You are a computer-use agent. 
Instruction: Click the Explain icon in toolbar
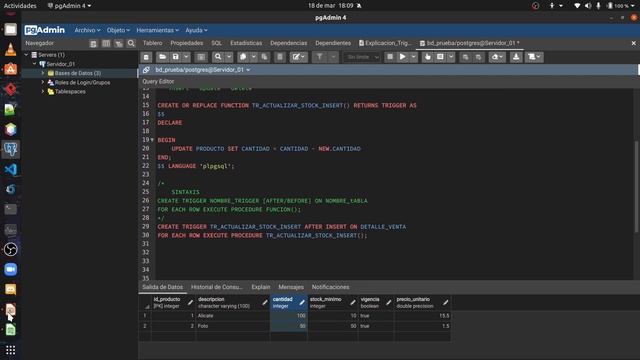coord(427,57)
